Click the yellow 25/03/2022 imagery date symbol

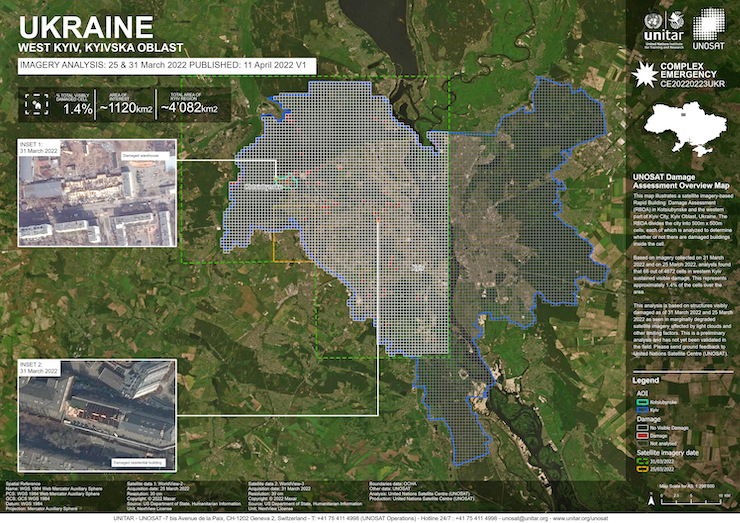pos(643,470)
